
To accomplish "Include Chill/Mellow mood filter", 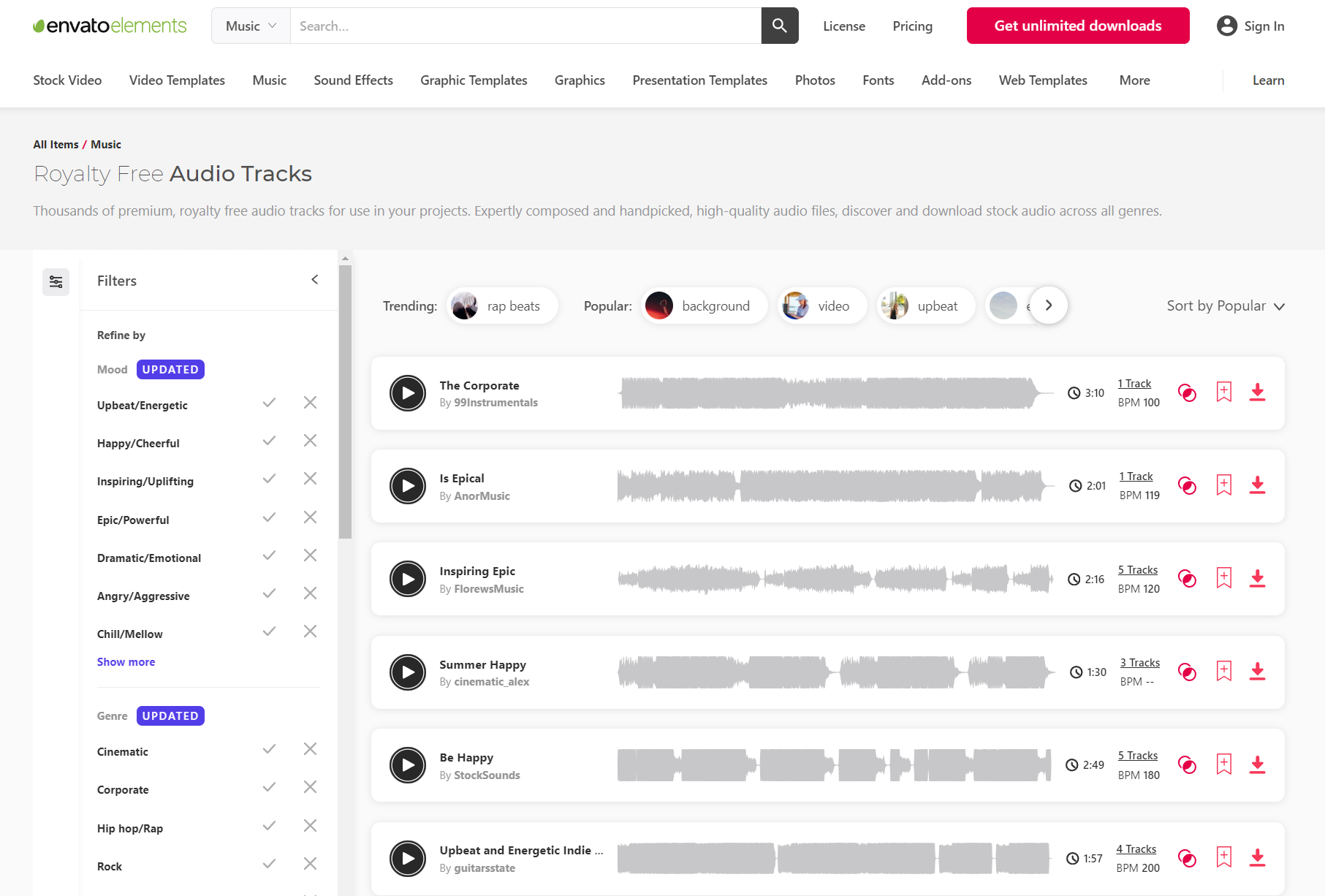I will pyautogui.click(x=269, y=631).
